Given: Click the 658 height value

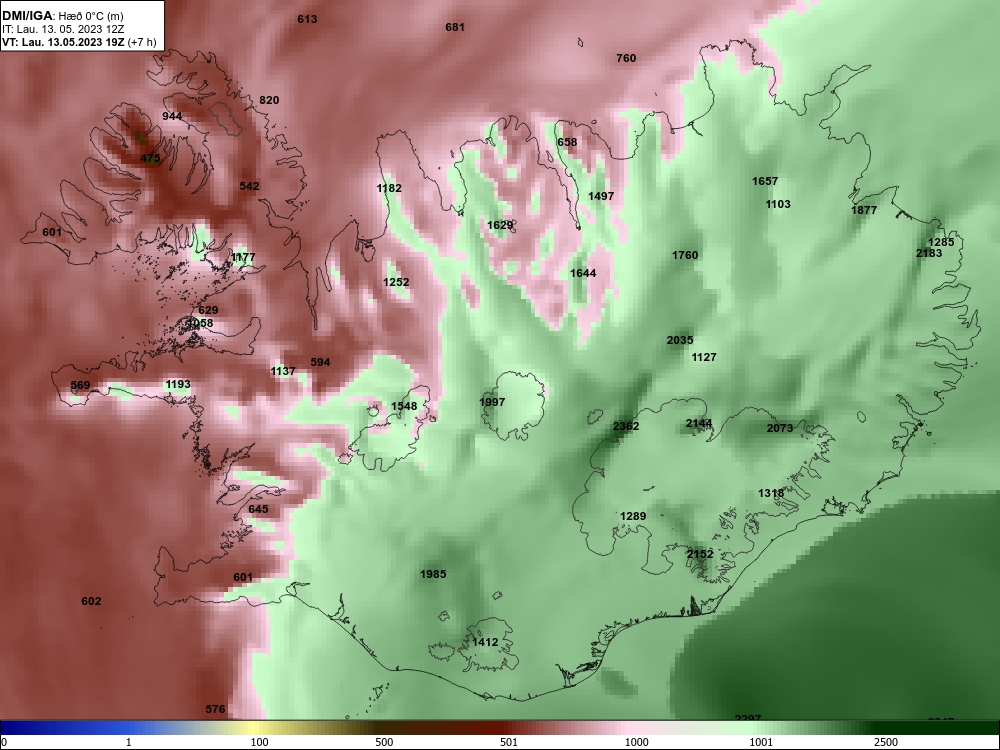Looking at the screenshot, I should [x=567, y=142].
